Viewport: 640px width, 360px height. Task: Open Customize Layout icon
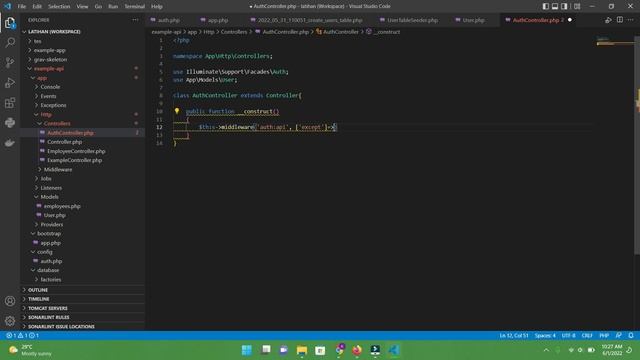[x=577, y=6]
